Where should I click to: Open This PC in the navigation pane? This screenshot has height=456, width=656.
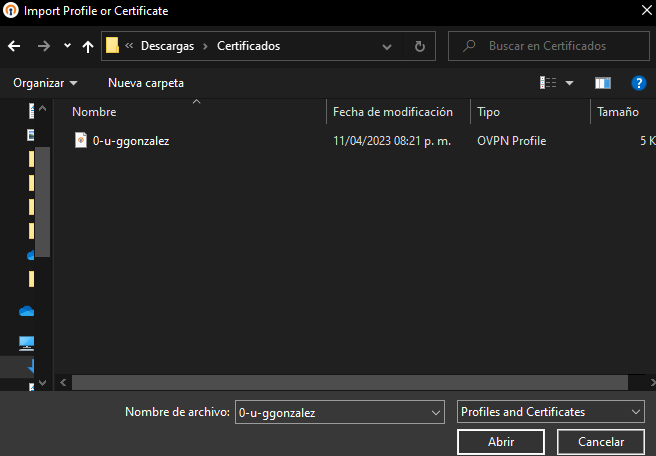pos(26,343)
